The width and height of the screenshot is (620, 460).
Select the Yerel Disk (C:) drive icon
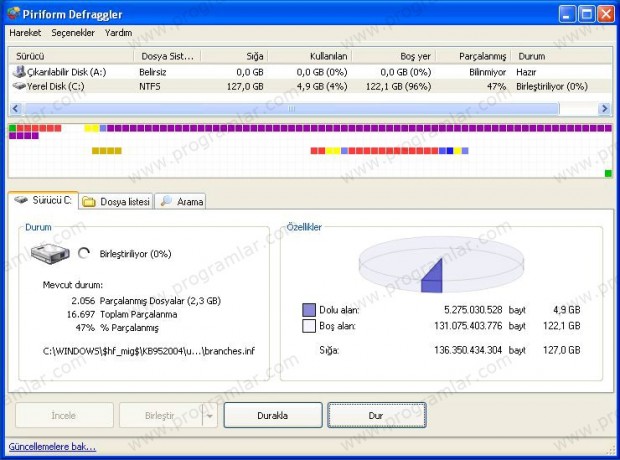tap(19, 86)
